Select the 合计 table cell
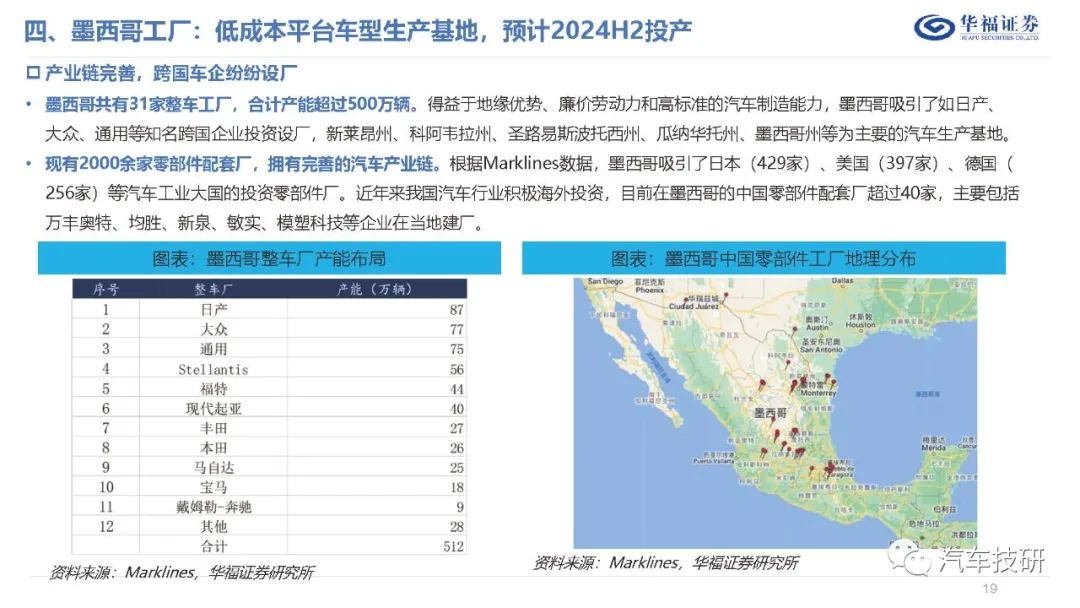The width and height of the screenshot is (1080, 608). 214,547
